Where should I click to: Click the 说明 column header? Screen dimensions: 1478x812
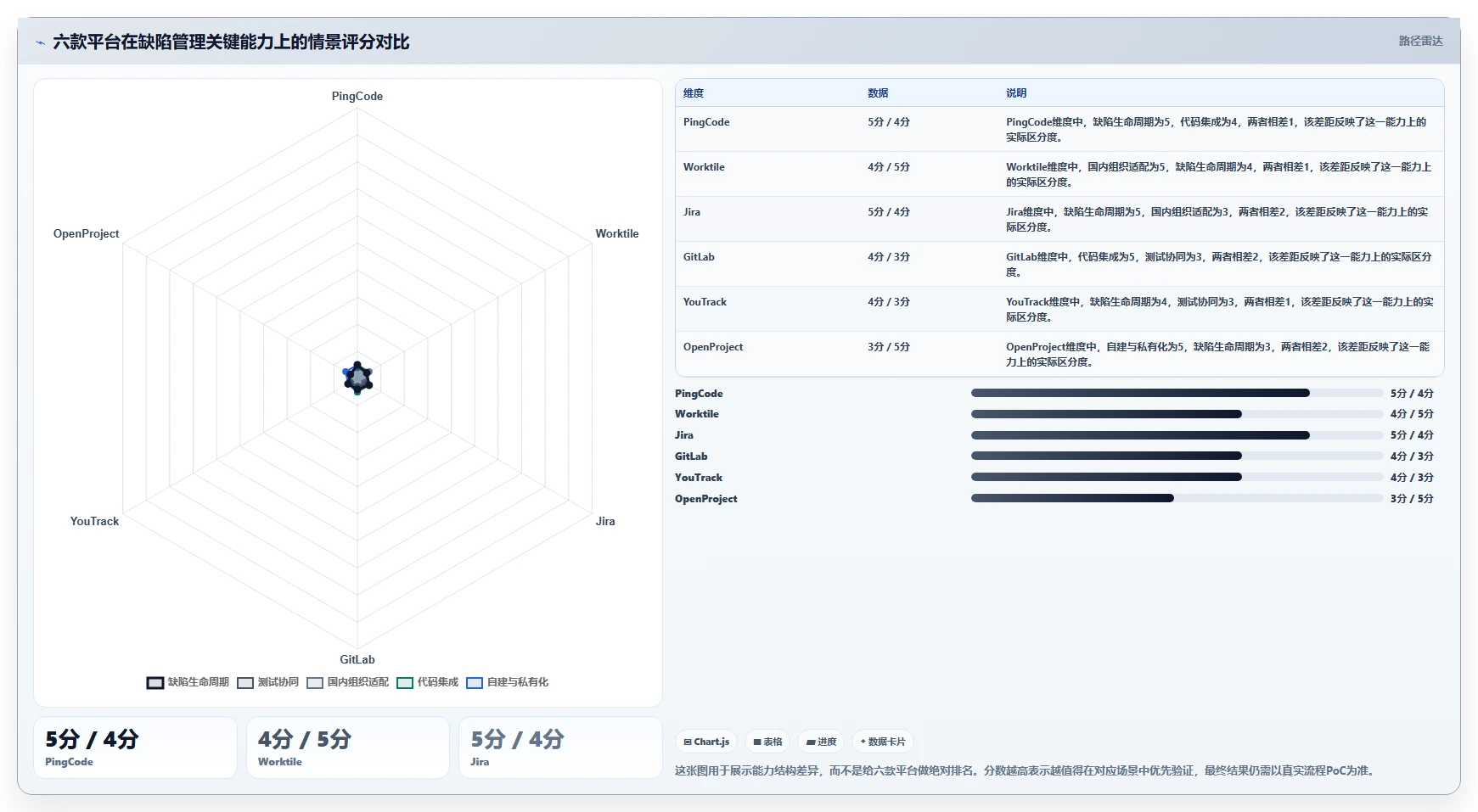click(1016, 93)
